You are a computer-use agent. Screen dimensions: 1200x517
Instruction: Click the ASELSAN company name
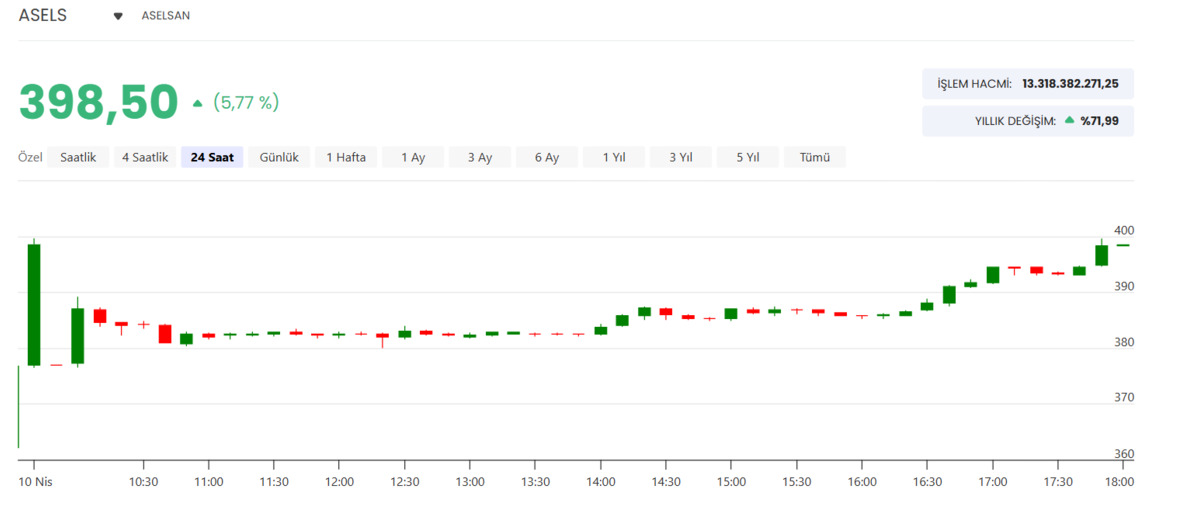pyautogui.click(x=166, y=17)
